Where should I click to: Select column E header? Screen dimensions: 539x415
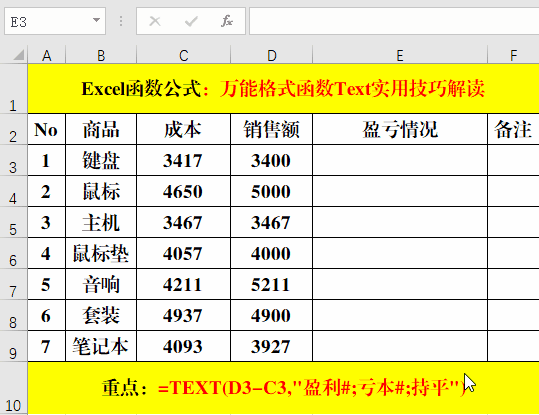click(400, 55)
